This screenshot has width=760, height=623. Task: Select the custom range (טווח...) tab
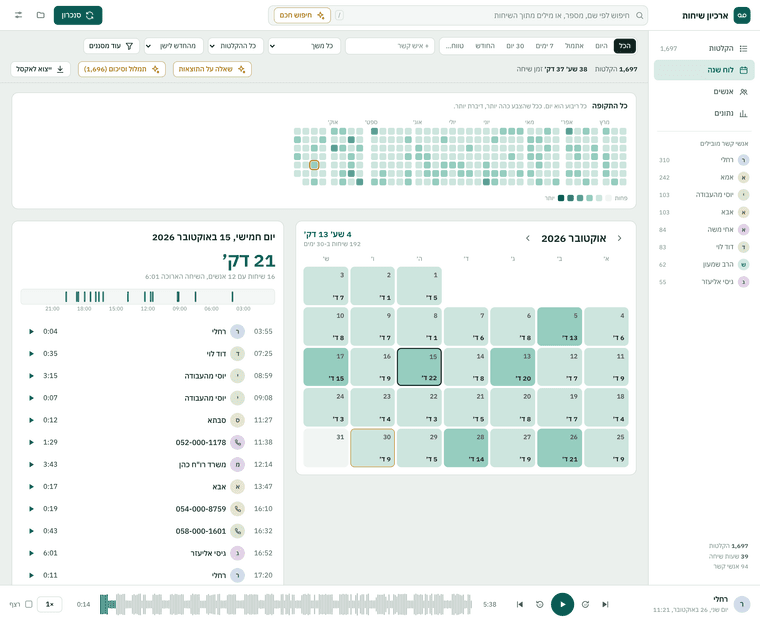pyautogui.click(x=455, y=46)
